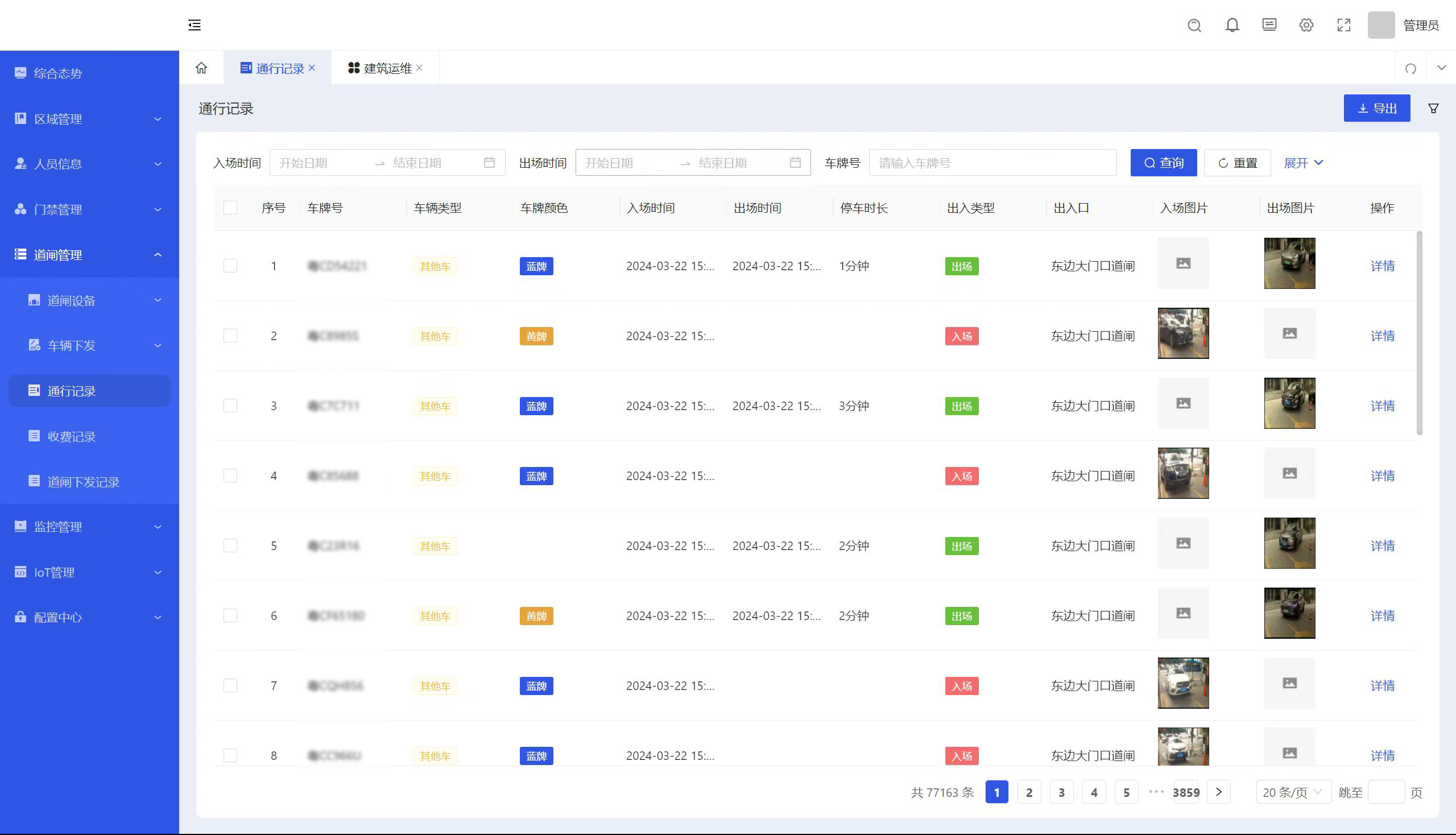Expand the 区域管理 menu
1456x835 pixels.
[x=89, y=119]
